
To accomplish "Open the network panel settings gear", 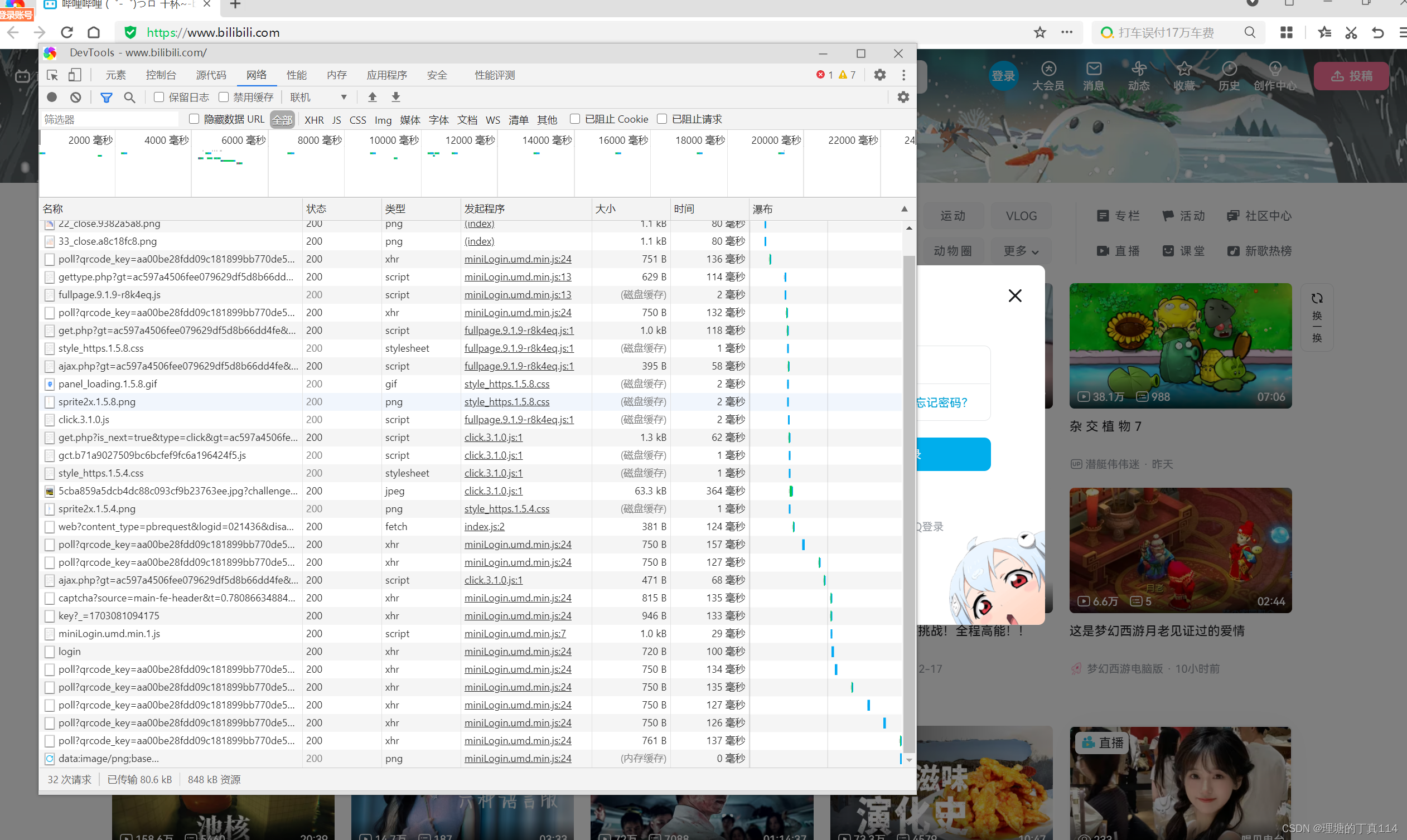I will point(903,98).
